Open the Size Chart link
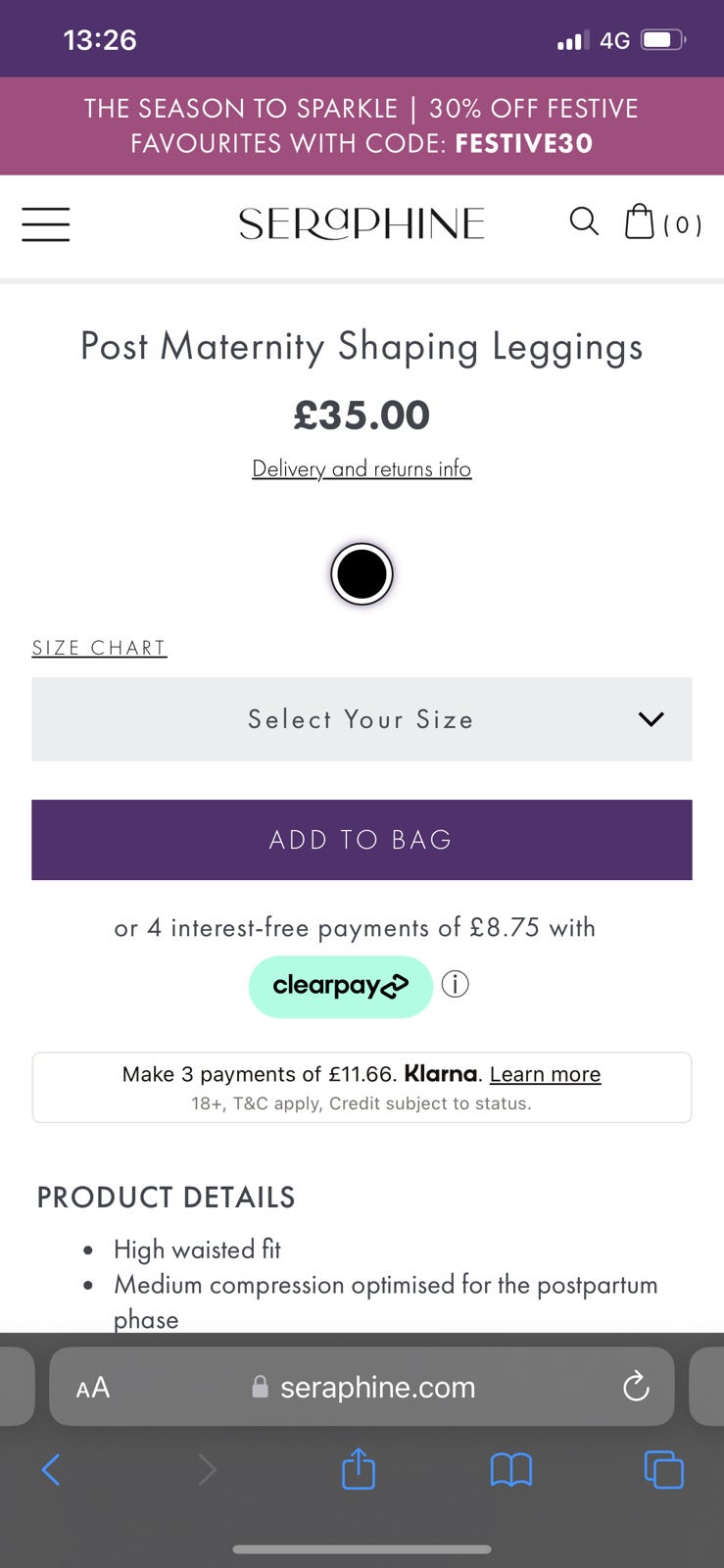This screenshot has width=724, height=1568. click(x=99, y=648)
